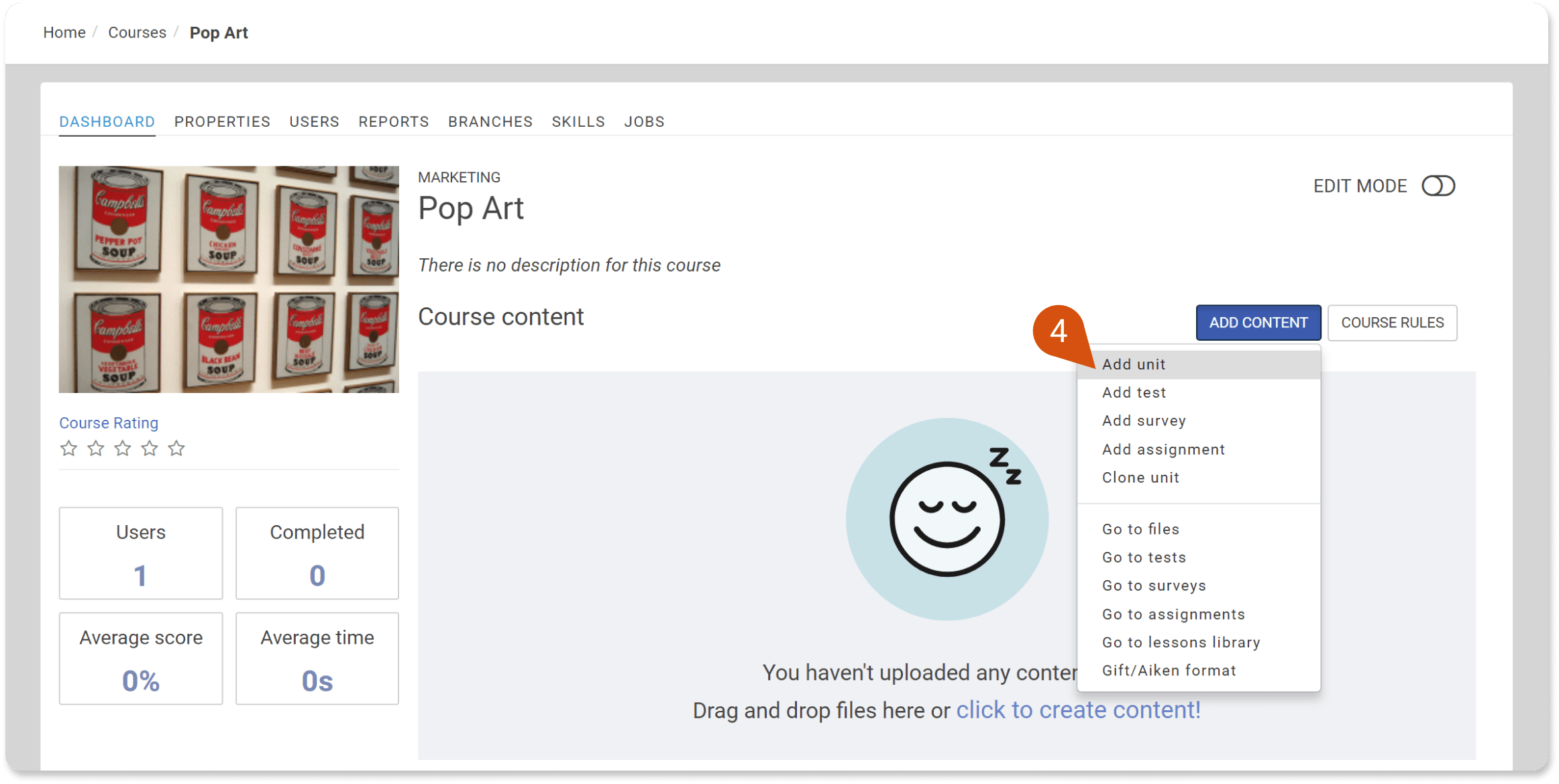Switch to the Properties tab
Screen dimensions: 1559x784
(222, 121)
